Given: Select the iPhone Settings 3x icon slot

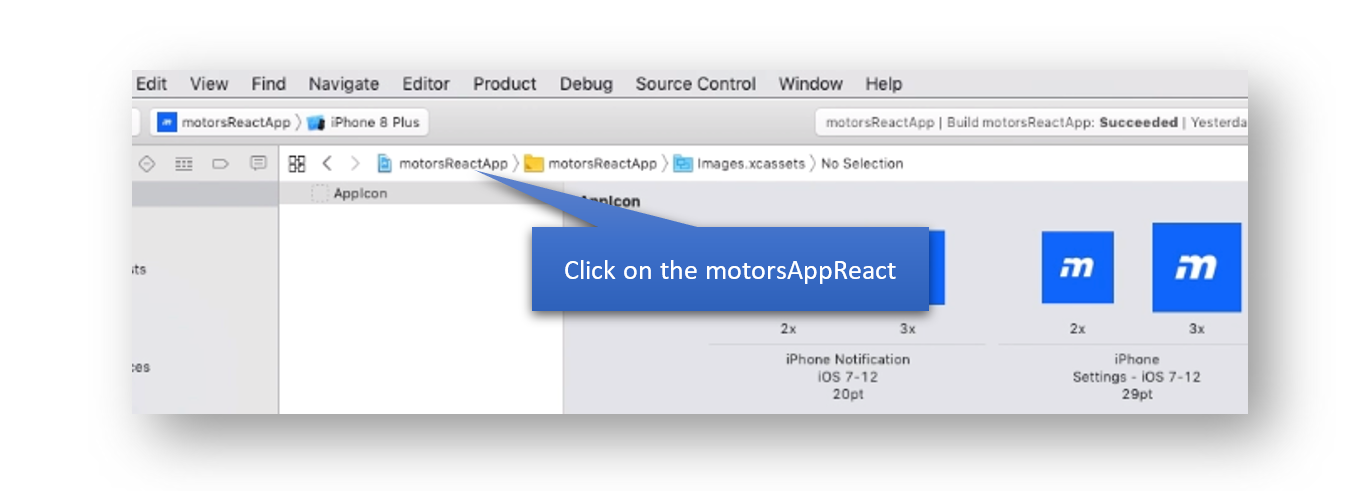Looking at the screenshot, I should pyautogui.click(x=1196, y=267).
